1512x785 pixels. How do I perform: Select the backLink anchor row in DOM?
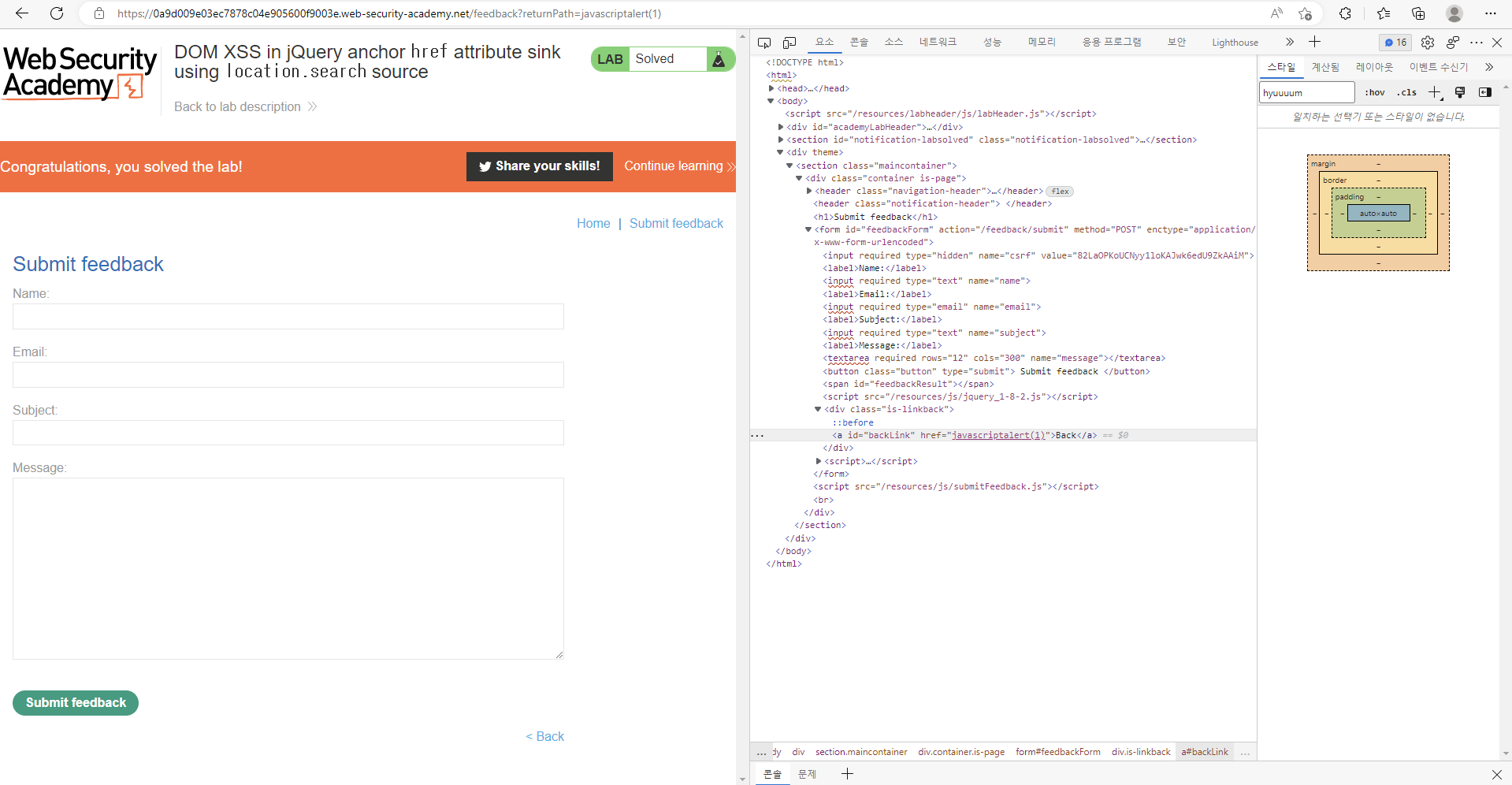[1003, 435]
